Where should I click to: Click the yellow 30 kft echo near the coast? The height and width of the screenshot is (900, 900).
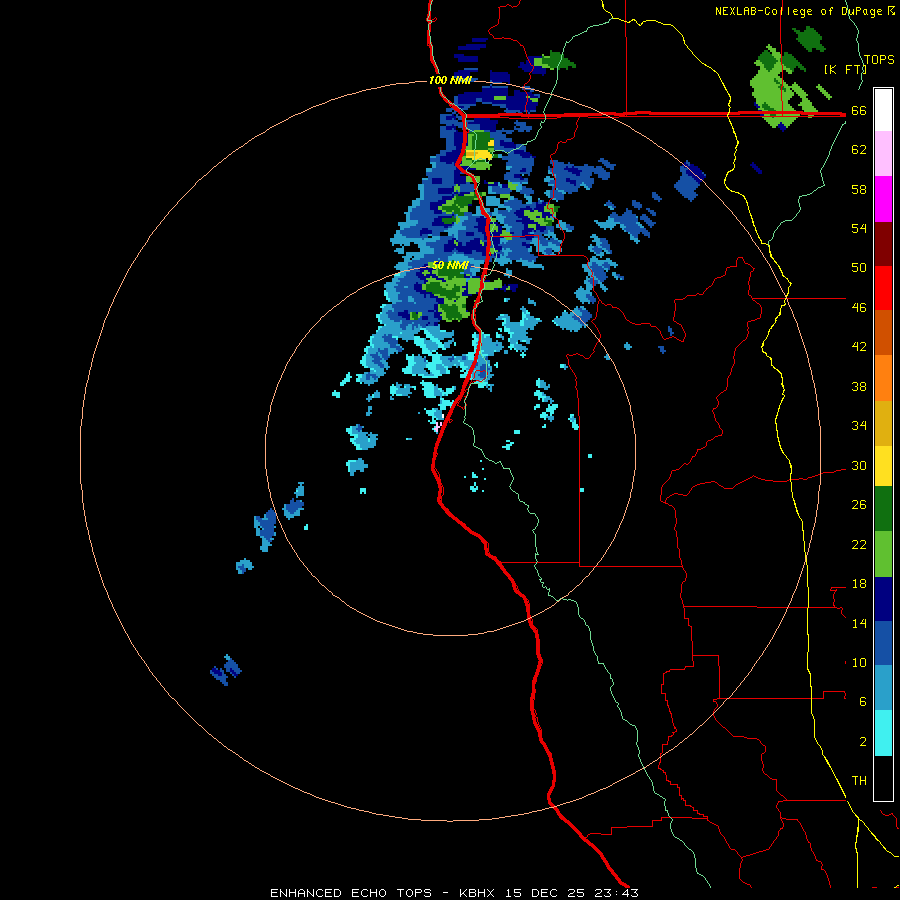(x=478, y=154)
